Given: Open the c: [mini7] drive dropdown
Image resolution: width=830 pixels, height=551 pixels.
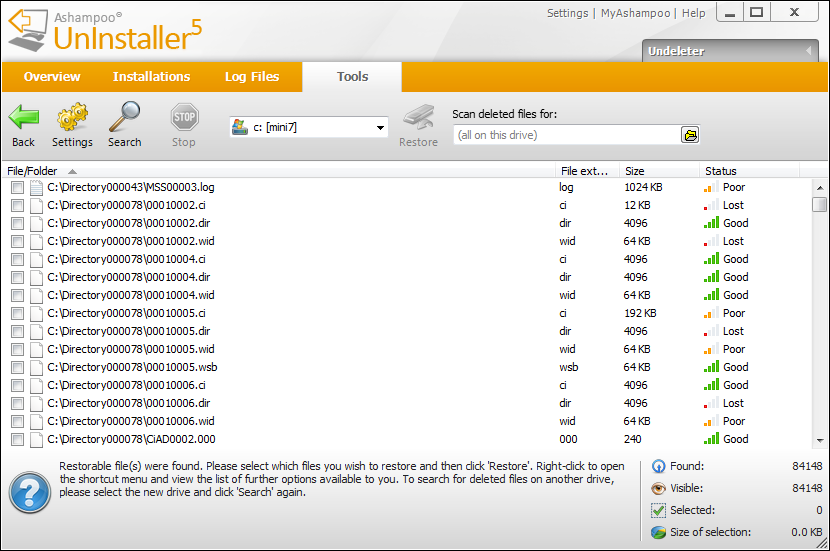Looking at the screenshot, I should (x=380, y=128).
